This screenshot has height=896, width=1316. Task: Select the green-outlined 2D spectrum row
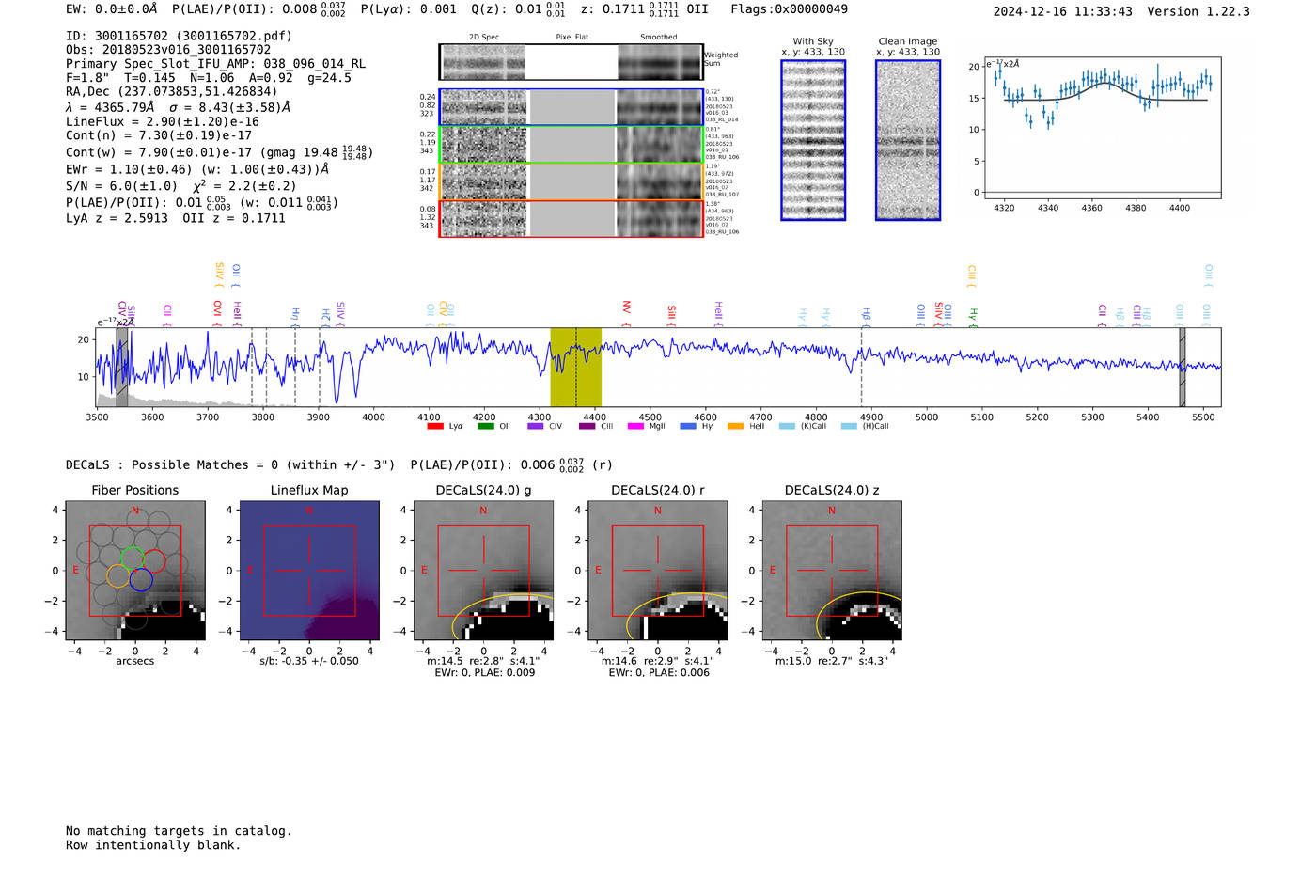pos(572,145)
